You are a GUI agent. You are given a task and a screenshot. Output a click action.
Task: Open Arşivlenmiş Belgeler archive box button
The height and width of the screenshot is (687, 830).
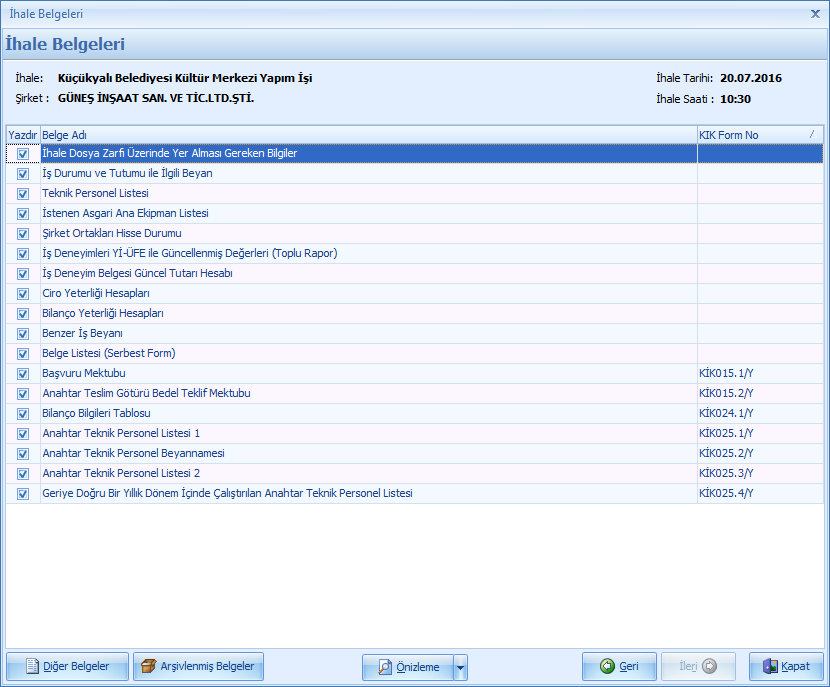pos(197,667)
